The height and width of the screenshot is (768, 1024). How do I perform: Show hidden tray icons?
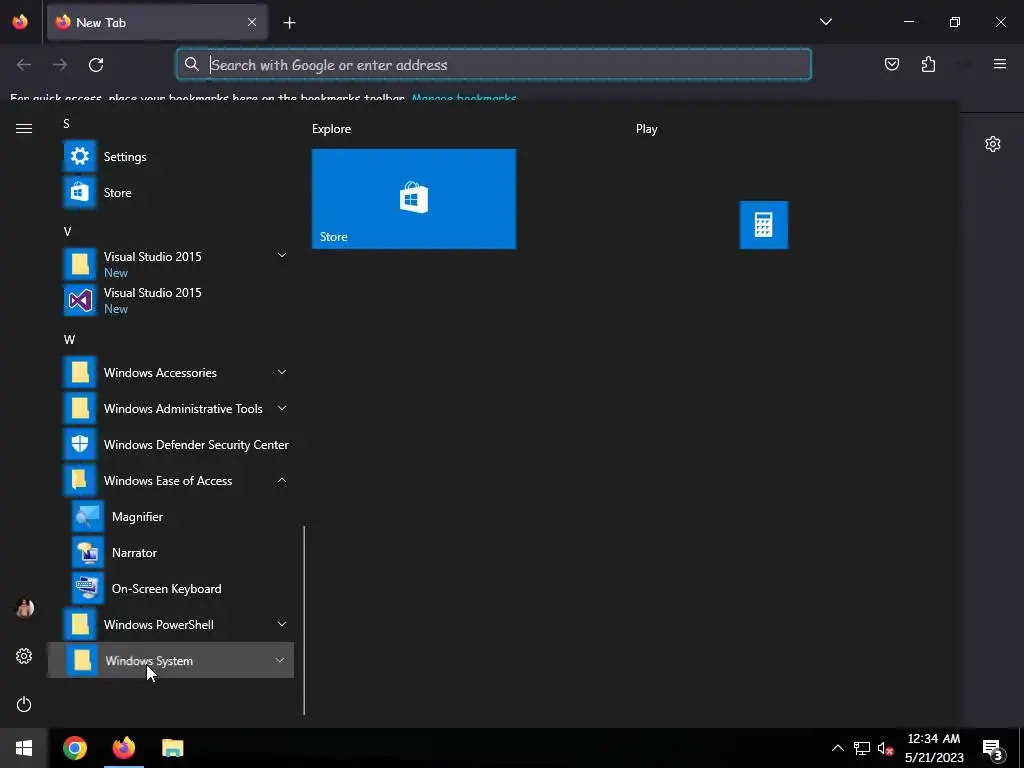[837, 748]
